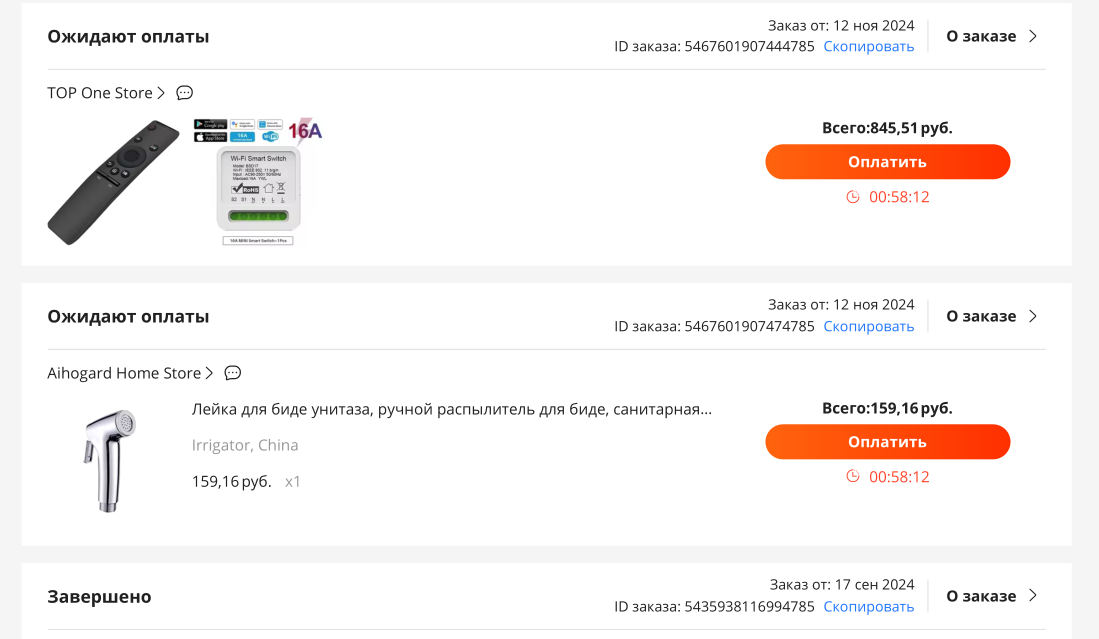
Task: Pay for the 159,16 руб. order
Action: point(887,442)
